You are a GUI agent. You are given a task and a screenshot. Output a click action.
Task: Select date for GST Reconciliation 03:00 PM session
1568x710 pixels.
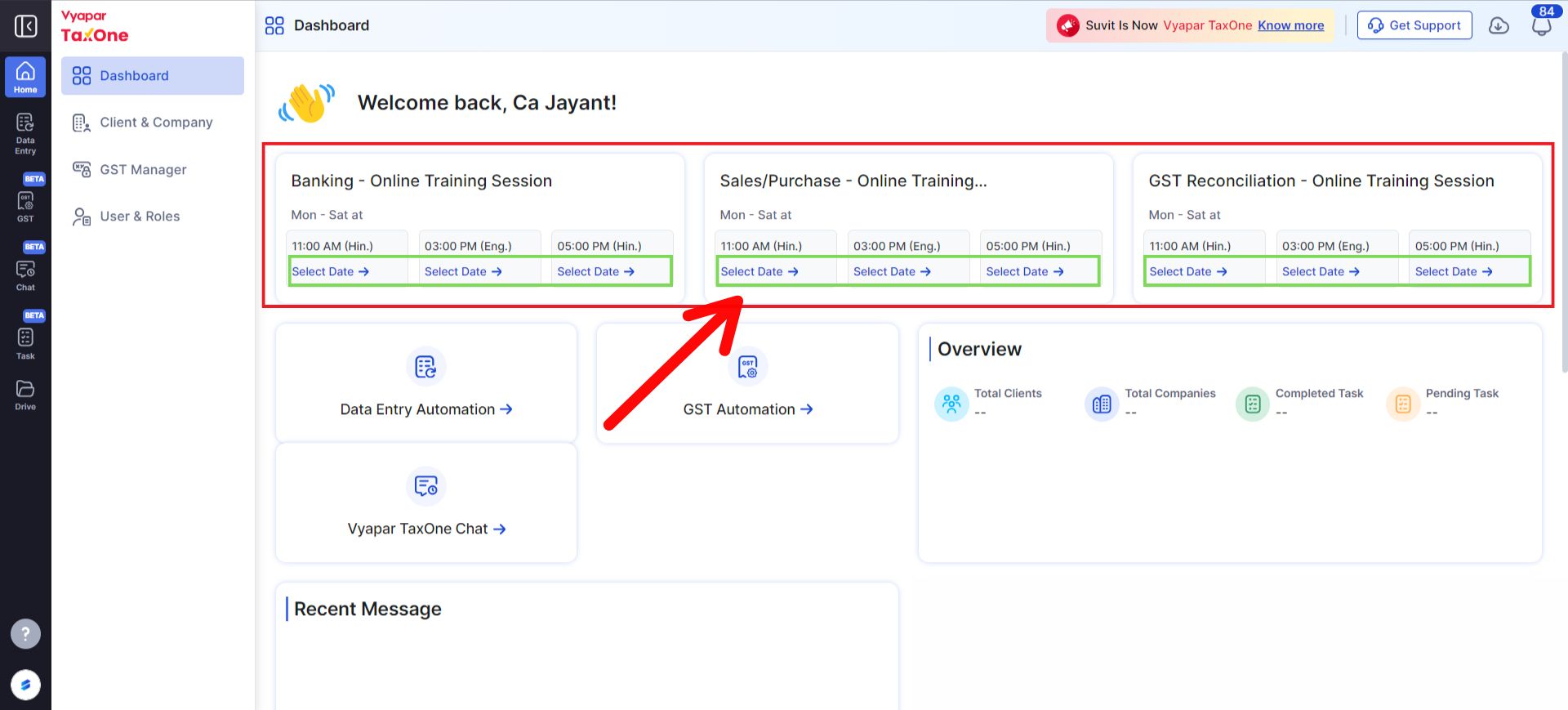click(1321, 271)
